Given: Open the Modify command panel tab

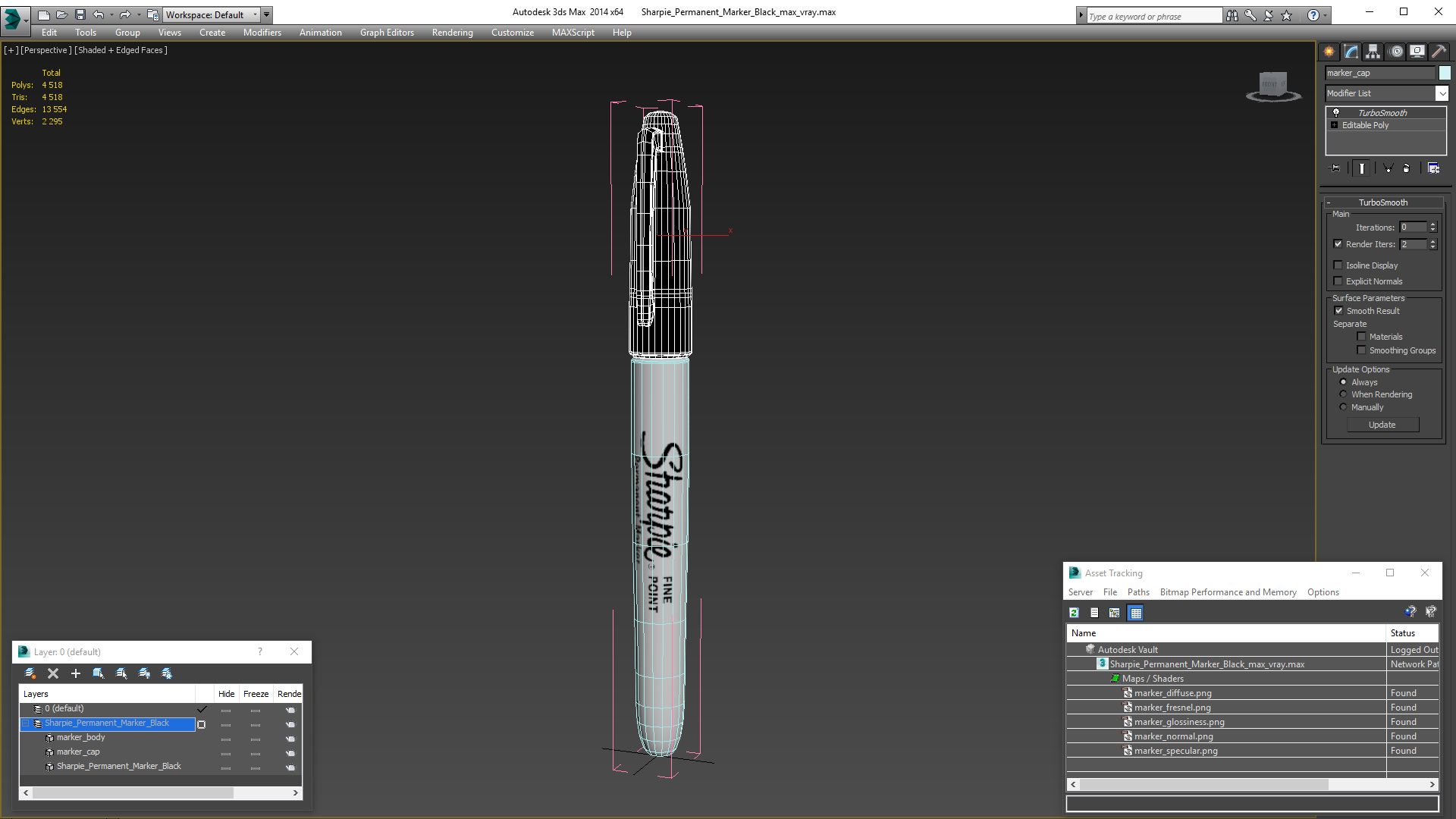Looking at the screenshot, I should pos(1351,52).
